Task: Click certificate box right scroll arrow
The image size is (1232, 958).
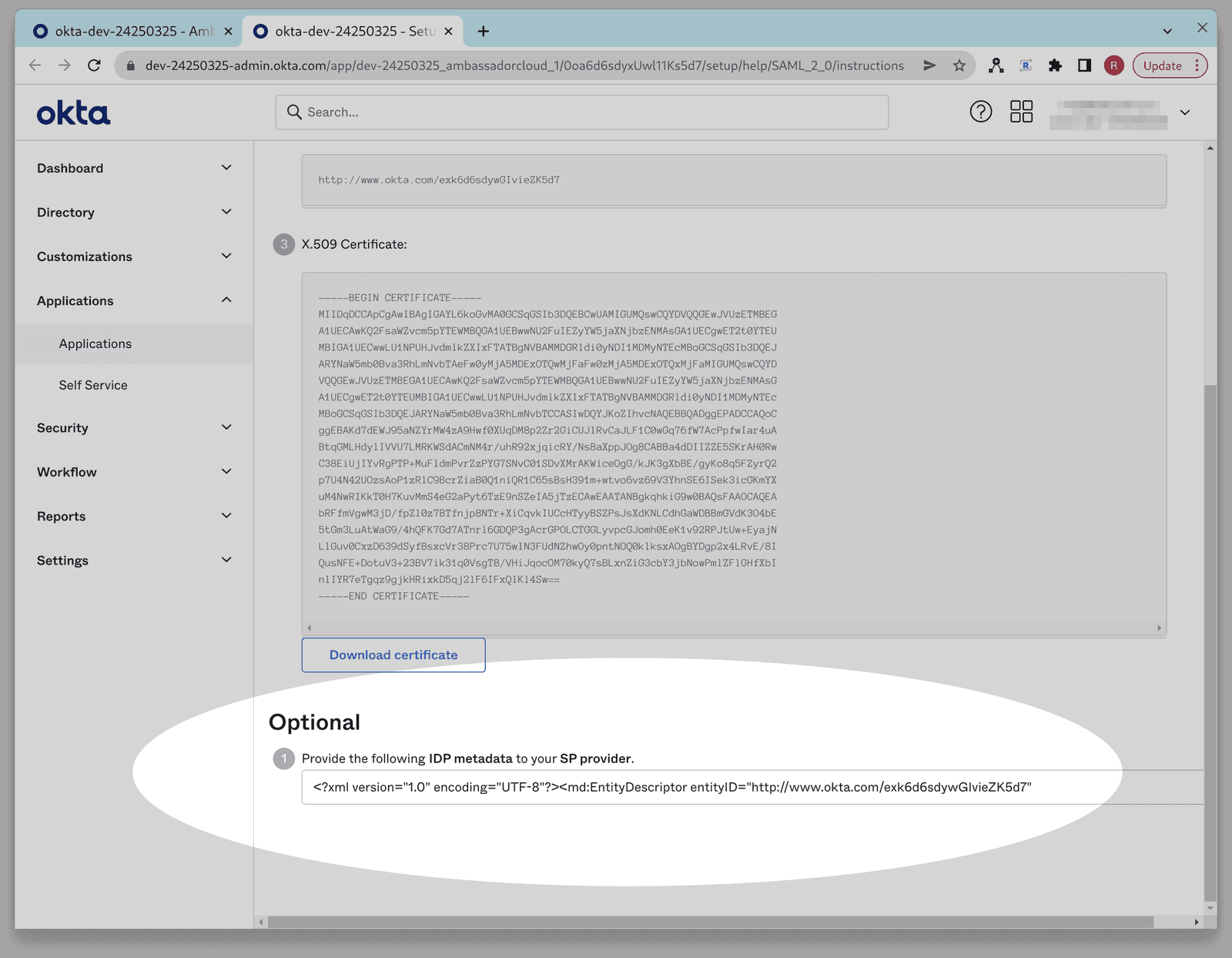Action: (1159, 628)
